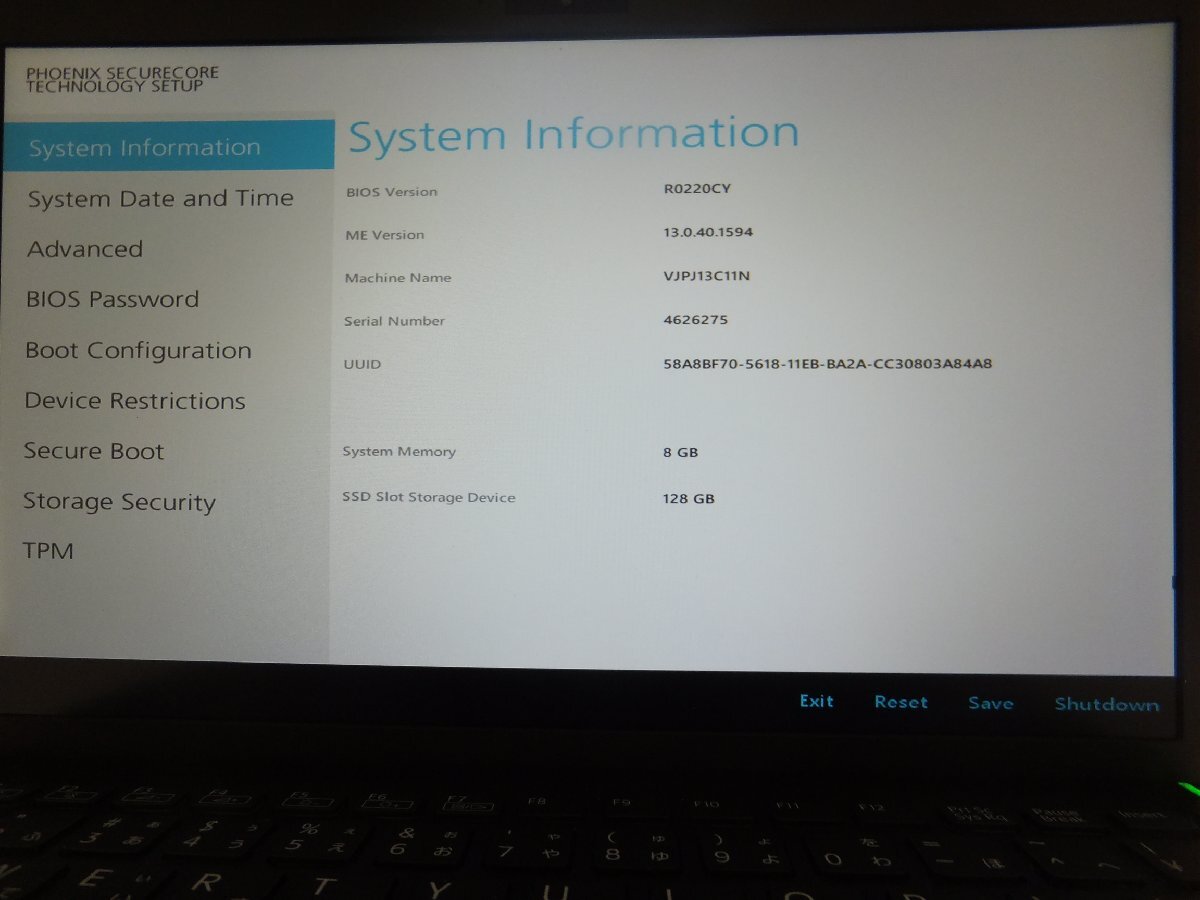Screen dimensions: 1200x900
Task: Go to the Advanced section
Action: click(x=85, y=249)
